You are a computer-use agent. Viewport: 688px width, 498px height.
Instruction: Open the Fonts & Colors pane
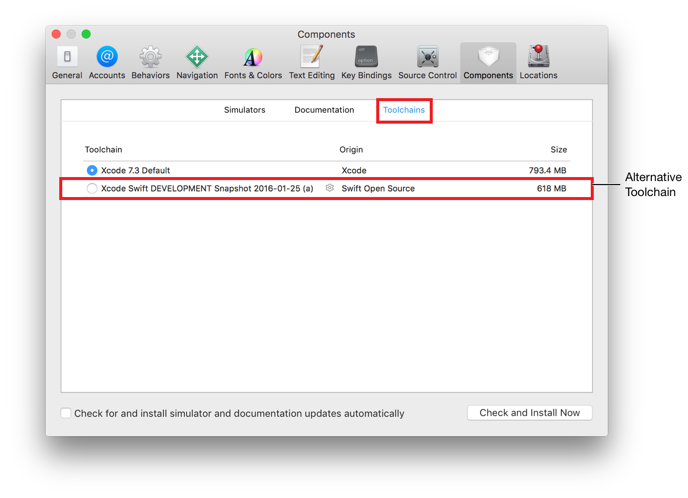tap(253, 63)
